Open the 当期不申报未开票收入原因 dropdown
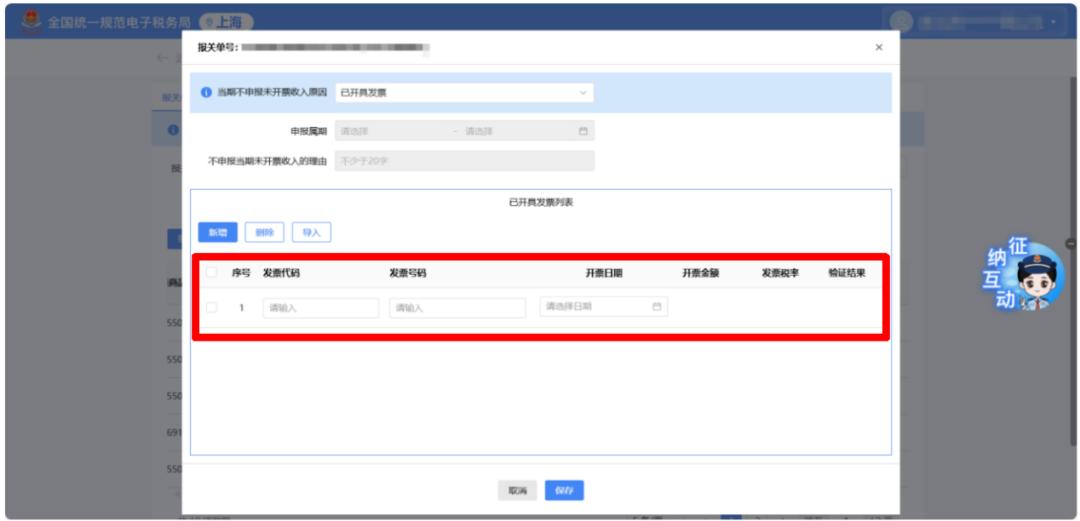Image resolution: width=1080 pixels, height=521 pixels. pyautogui.click(x=464, y=92)
